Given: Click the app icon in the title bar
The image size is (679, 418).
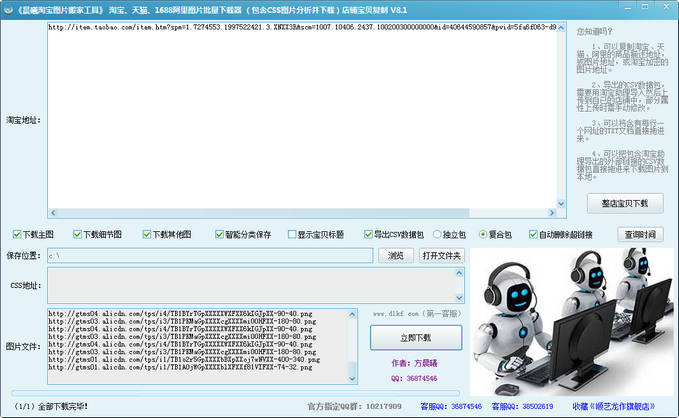Looking at the screenshot, I should tap(8, 10).
